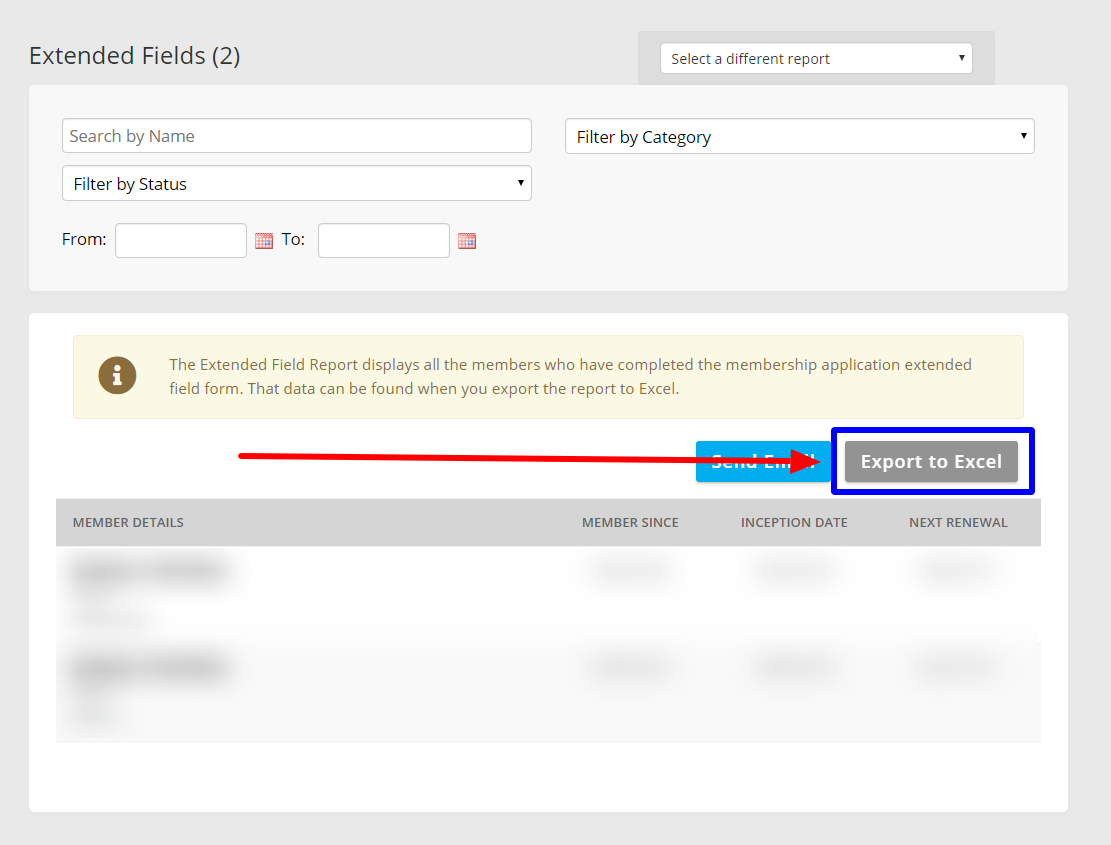Click the first row's Next Renewal value
This screenshot has width=1111, height=845.
click(x=955, y=571)
